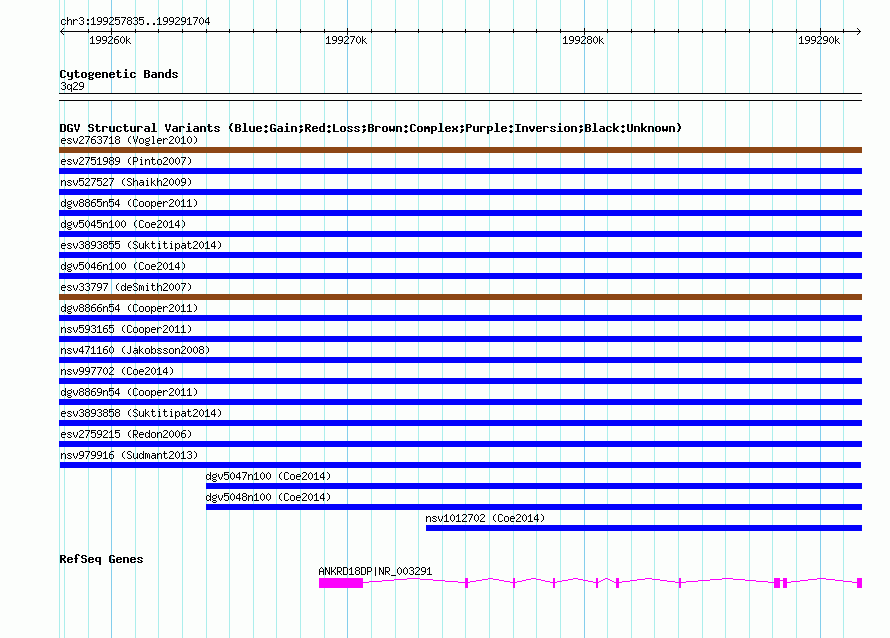The width and height of the screenshot is (890, 638).
Task: Click the 199270k ruler position marker
Action: coord(347,40)
